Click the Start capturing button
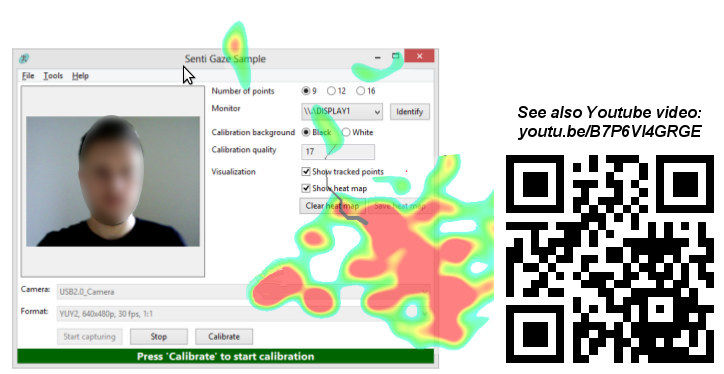Screen dimensions: 724x374 pos(90,337)
